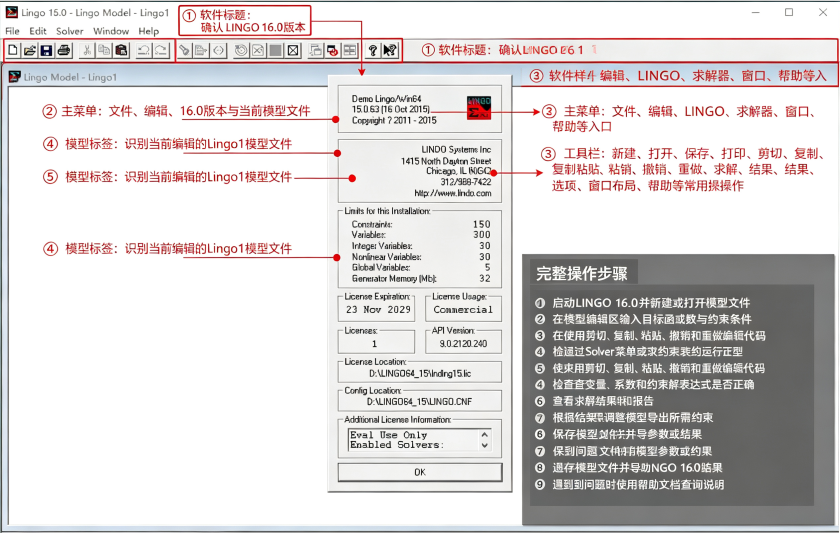
Task: Open the Solver menu
Action: [70, 31]
